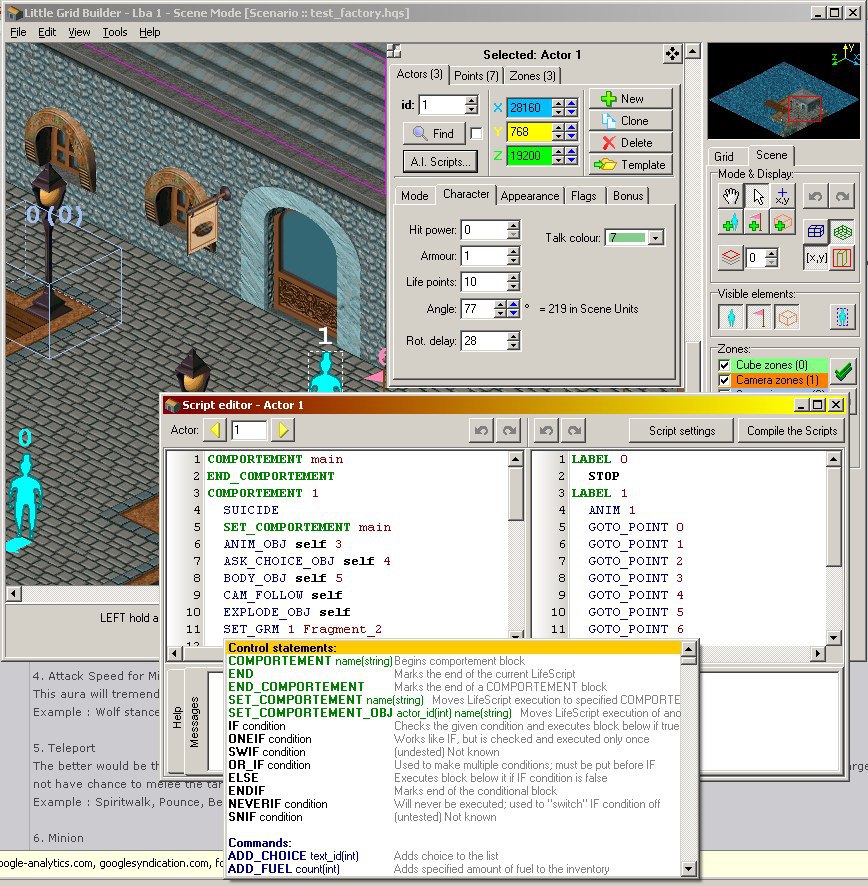Image resolution: width=868 pixels, height=886 pixels.
Task: Click the add new zone cube icon
Action: tap(782, 223)
